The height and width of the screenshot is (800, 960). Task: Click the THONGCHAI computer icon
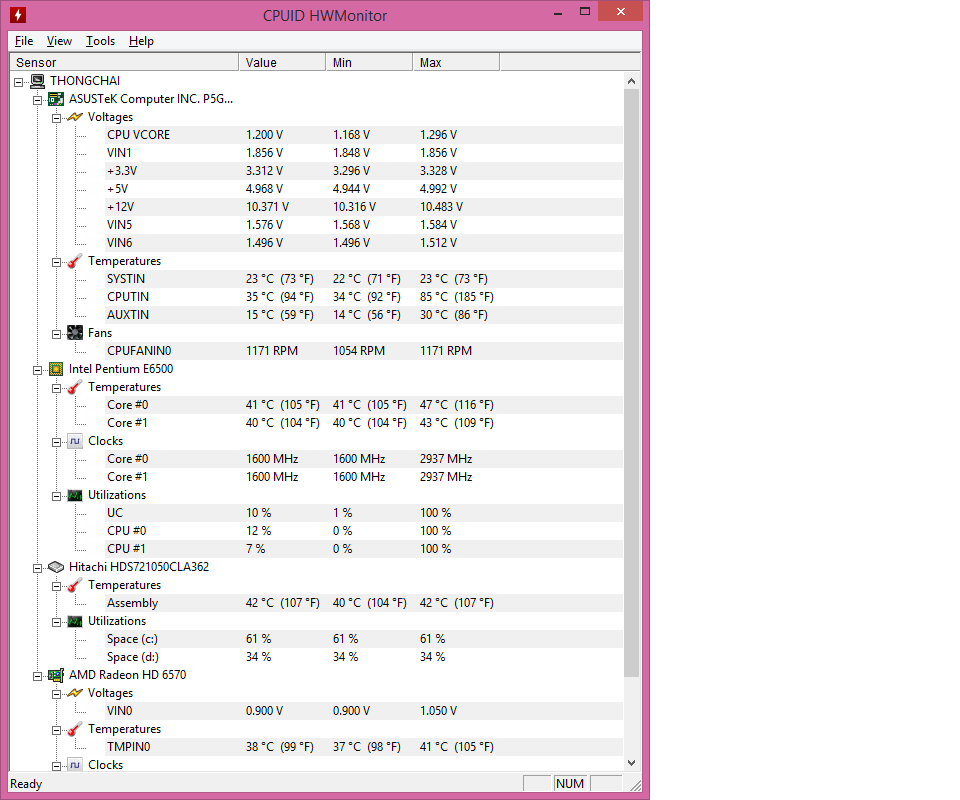[37, 81]
